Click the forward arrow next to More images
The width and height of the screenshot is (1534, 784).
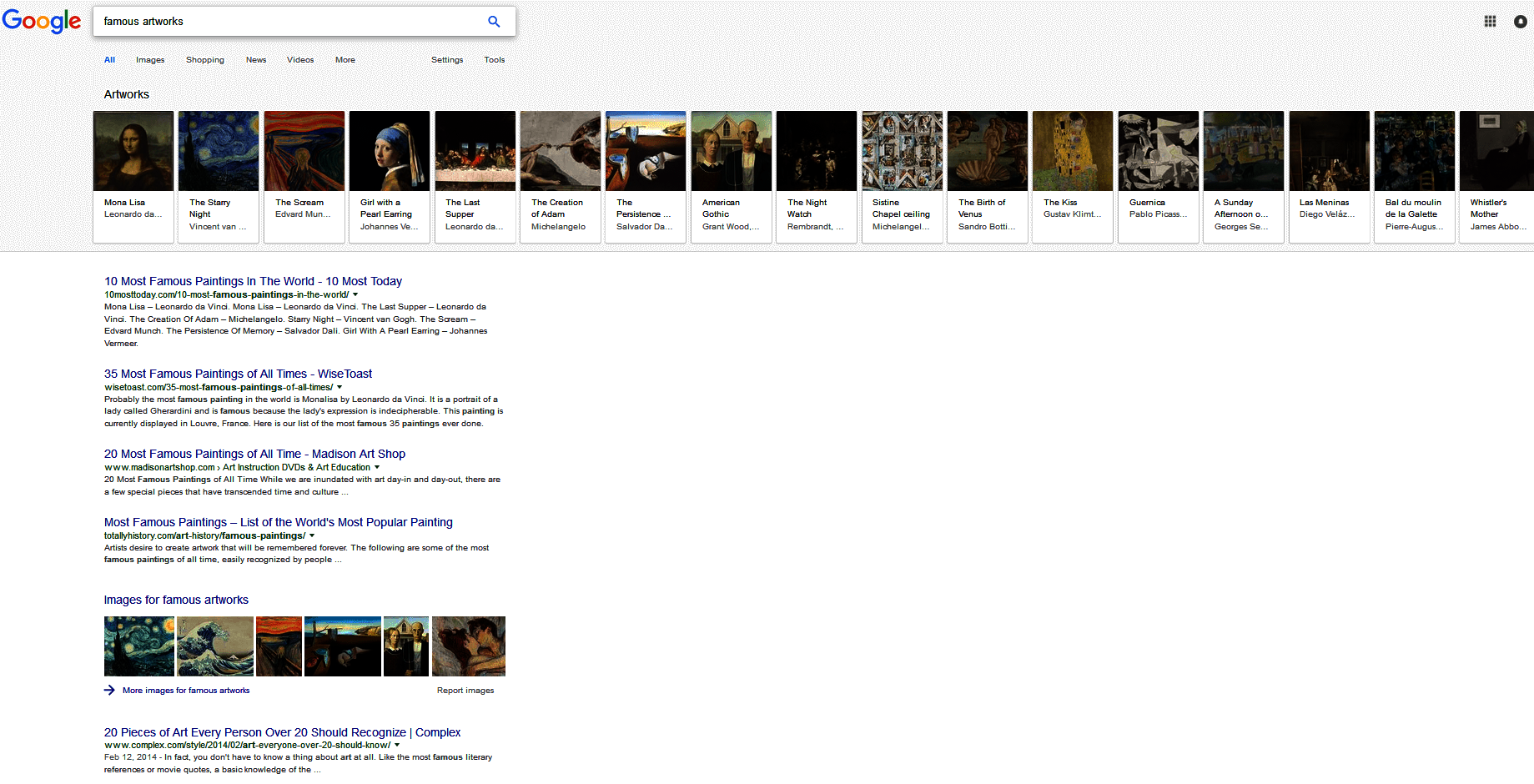(x=109, y=690)
